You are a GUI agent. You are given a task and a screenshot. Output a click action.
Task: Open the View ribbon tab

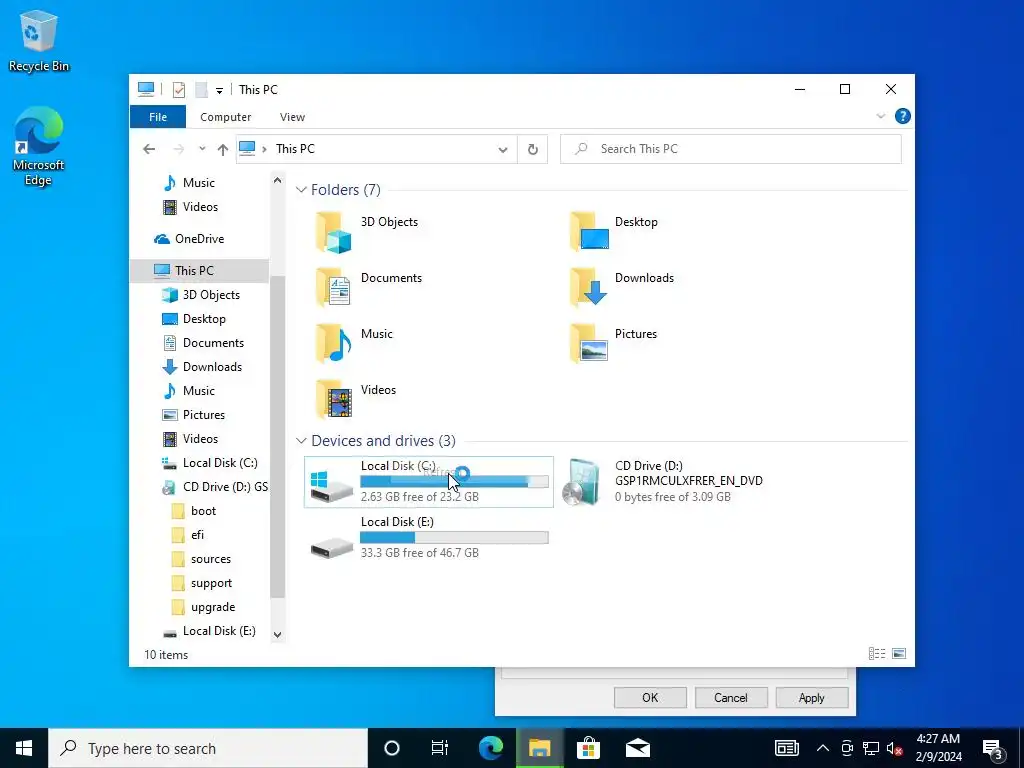tap(292, 117)
